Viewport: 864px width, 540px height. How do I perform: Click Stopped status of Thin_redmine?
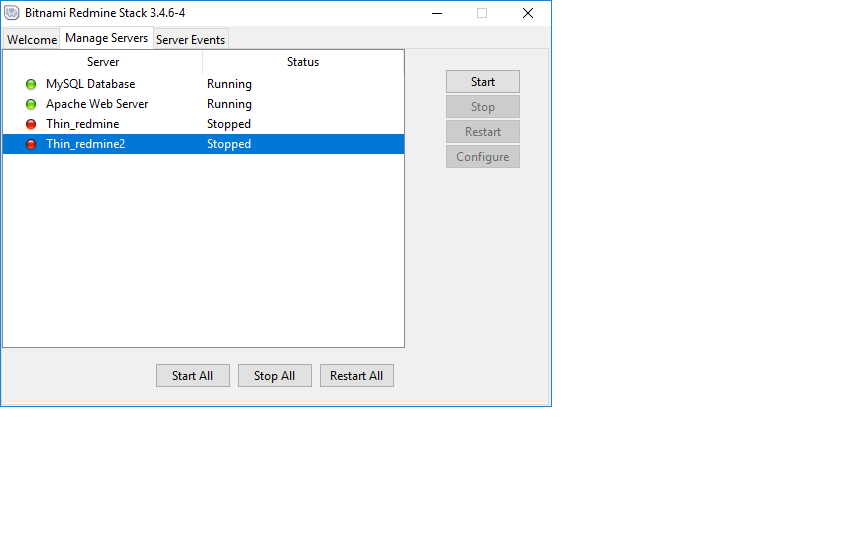229,124
